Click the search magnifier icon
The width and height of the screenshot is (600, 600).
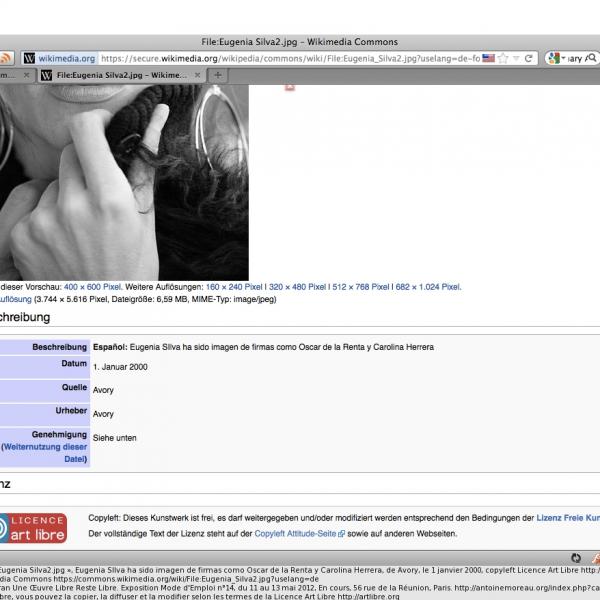point(591,58)
